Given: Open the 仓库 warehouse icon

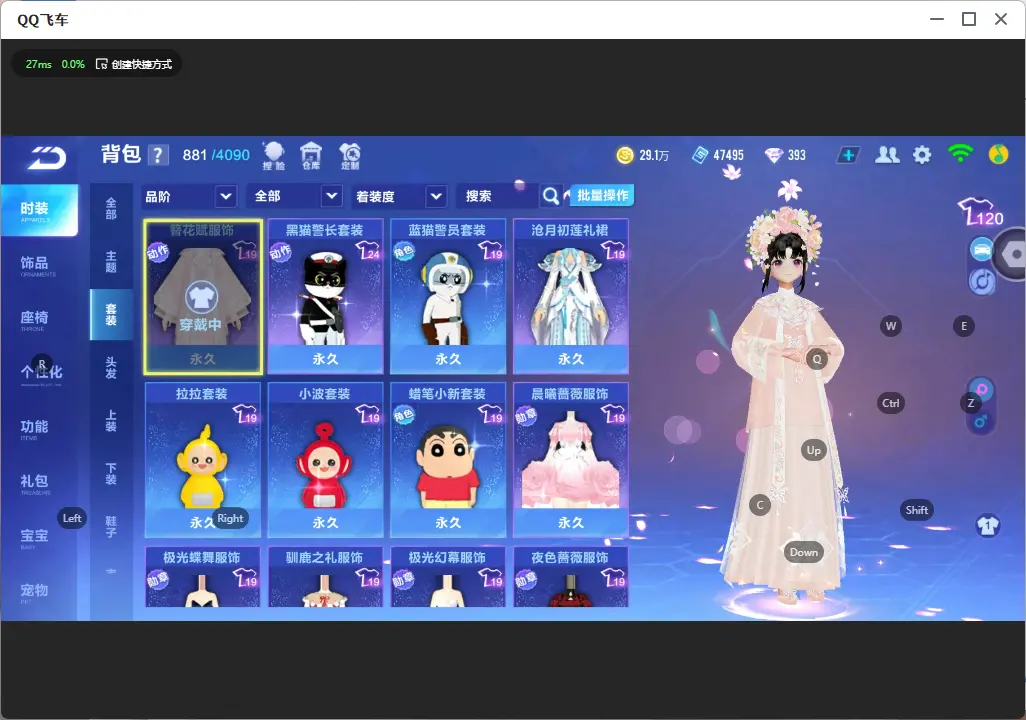Looking at the screenshot, I should pyautogui.click(x=311, y=156).
